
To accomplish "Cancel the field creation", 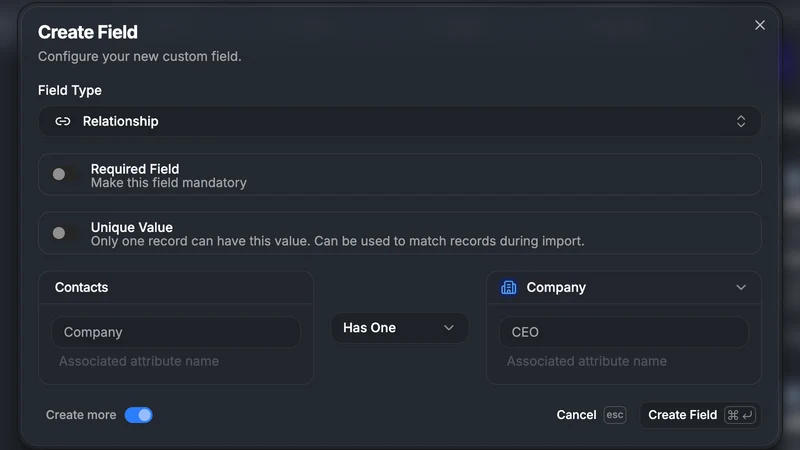I will pos(591,415).
